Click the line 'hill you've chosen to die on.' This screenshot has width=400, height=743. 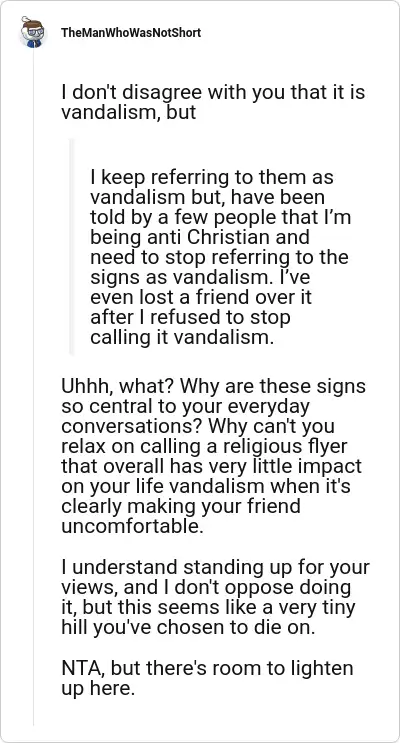(188, 626)
